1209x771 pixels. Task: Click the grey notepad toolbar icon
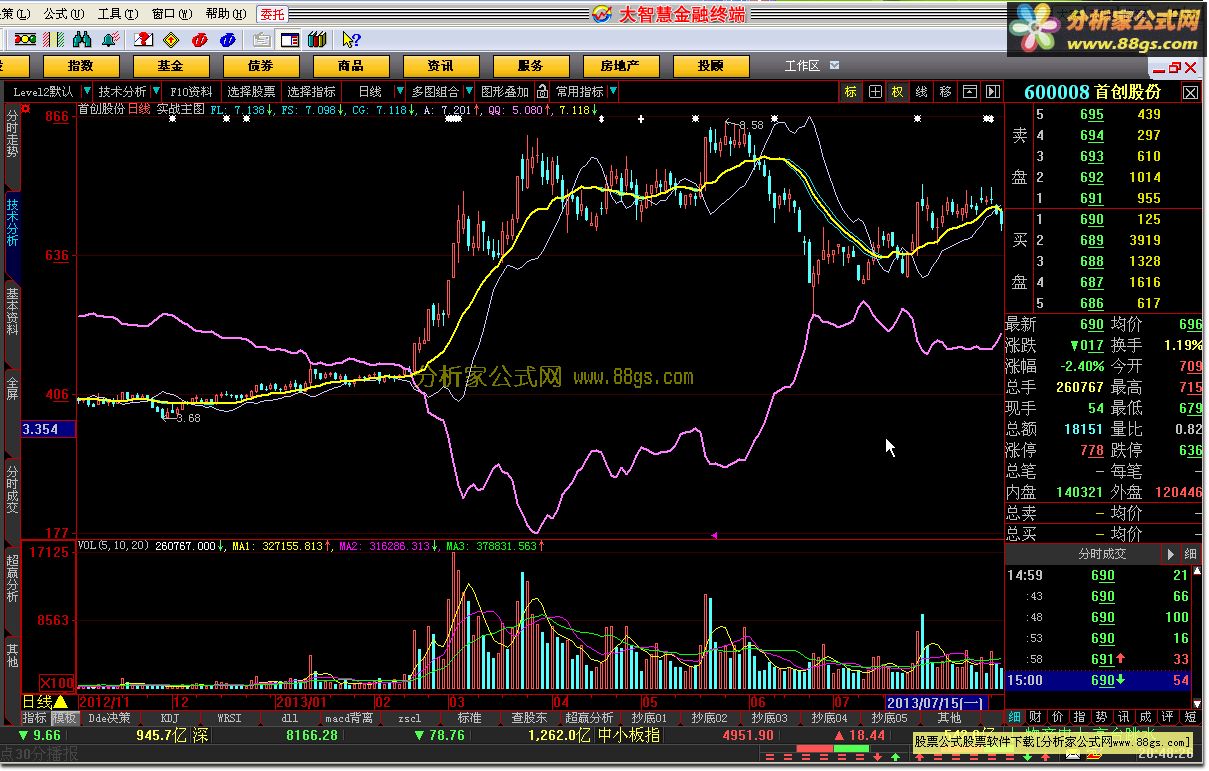(262, 40)
